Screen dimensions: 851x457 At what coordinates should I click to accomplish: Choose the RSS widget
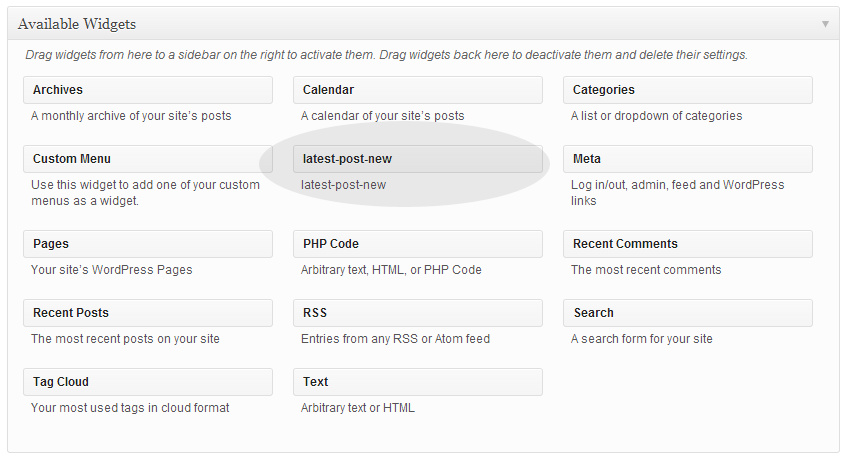point(417,313)
